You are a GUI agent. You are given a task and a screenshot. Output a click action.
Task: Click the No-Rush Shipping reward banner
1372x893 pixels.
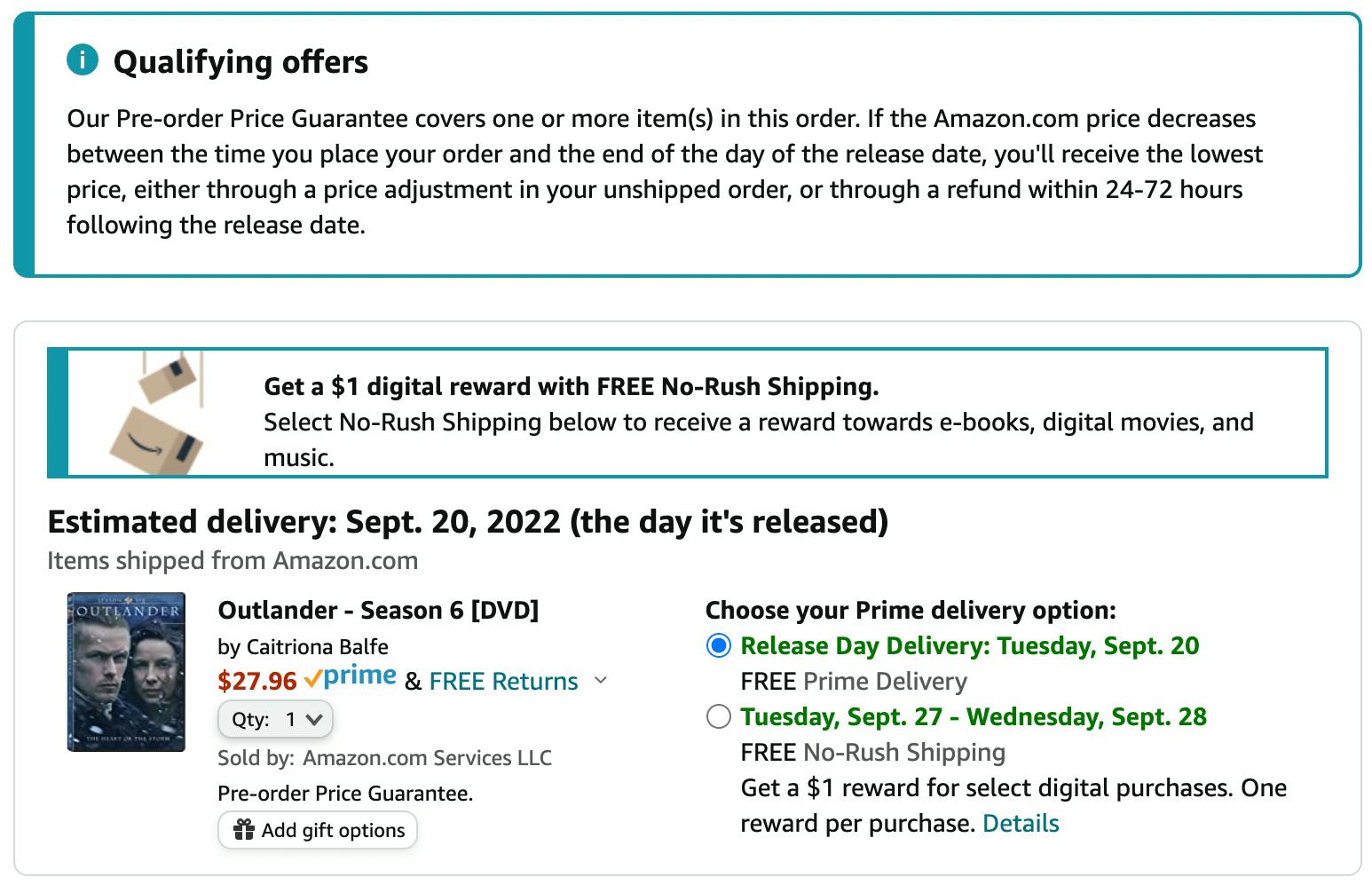(x=687, y=413)
